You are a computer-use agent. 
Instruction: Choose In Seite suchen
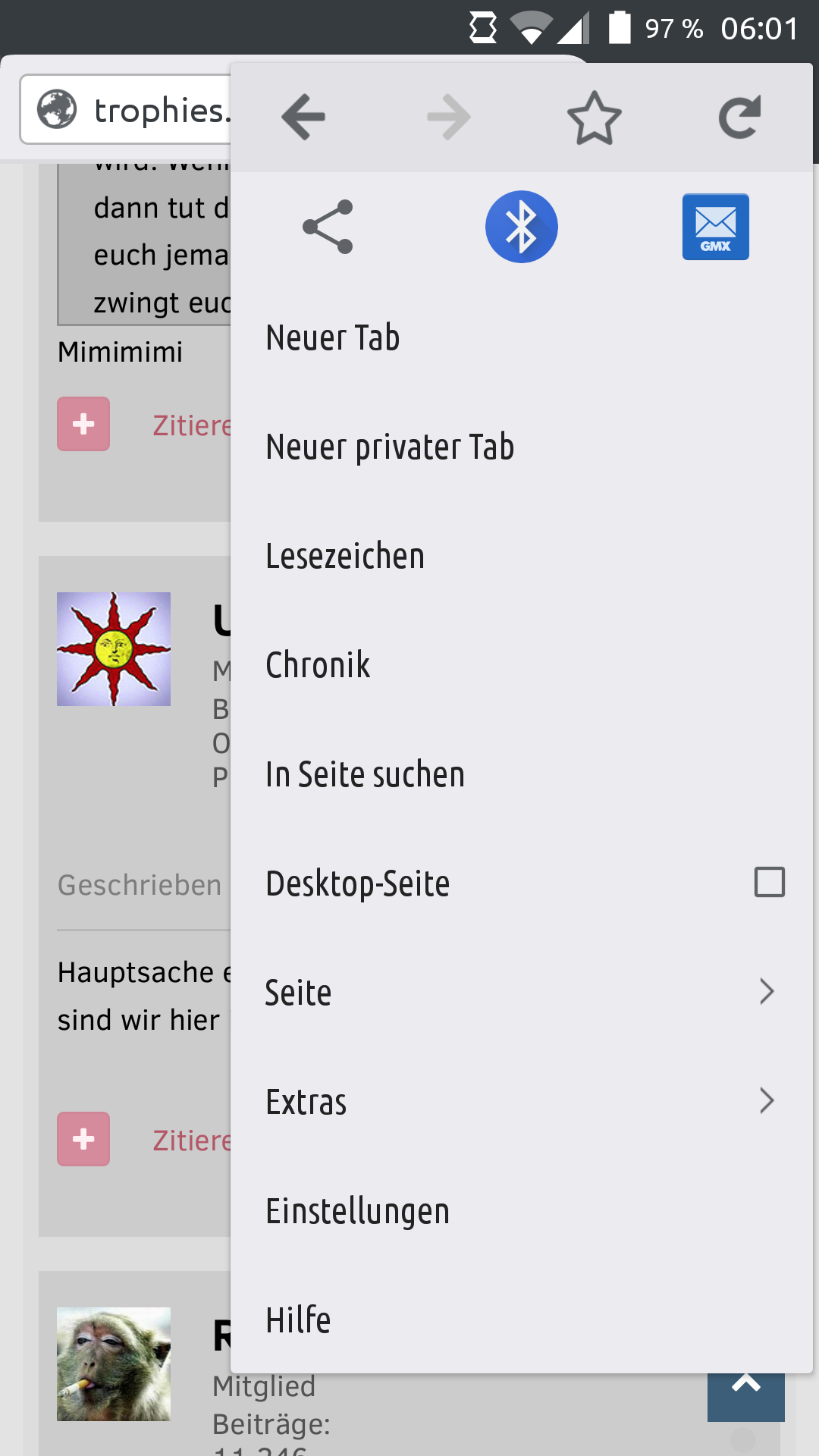[522, 773]
